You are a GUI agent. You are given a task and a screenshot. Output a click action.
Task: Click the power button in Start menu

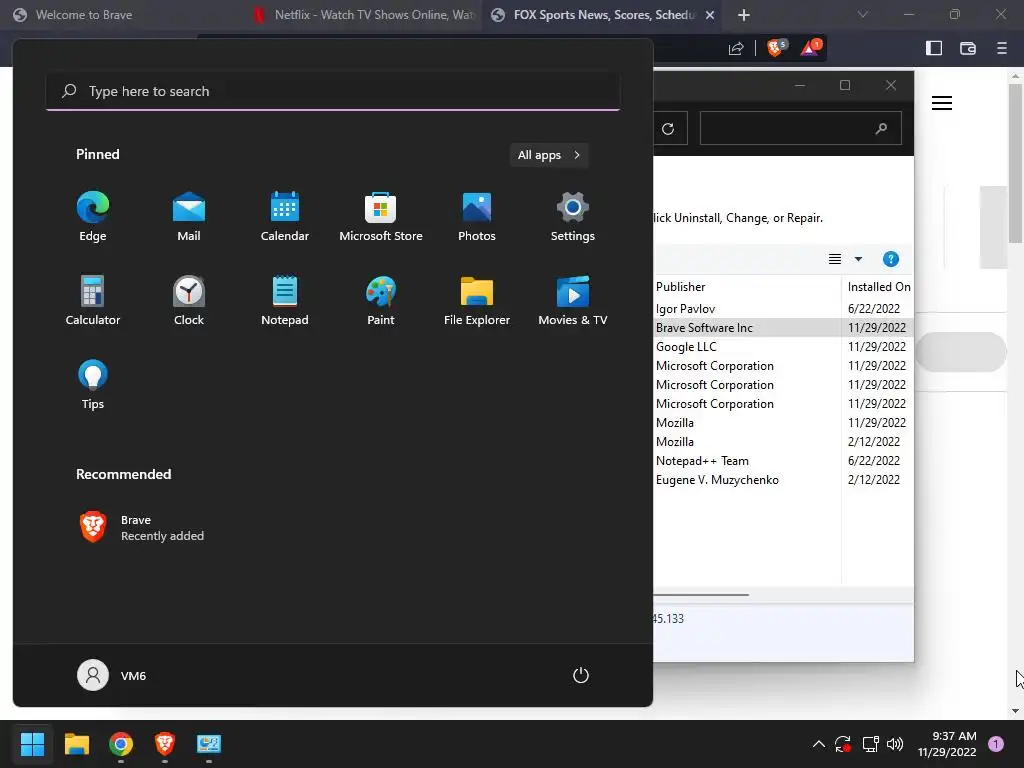[x=581, y=675]
